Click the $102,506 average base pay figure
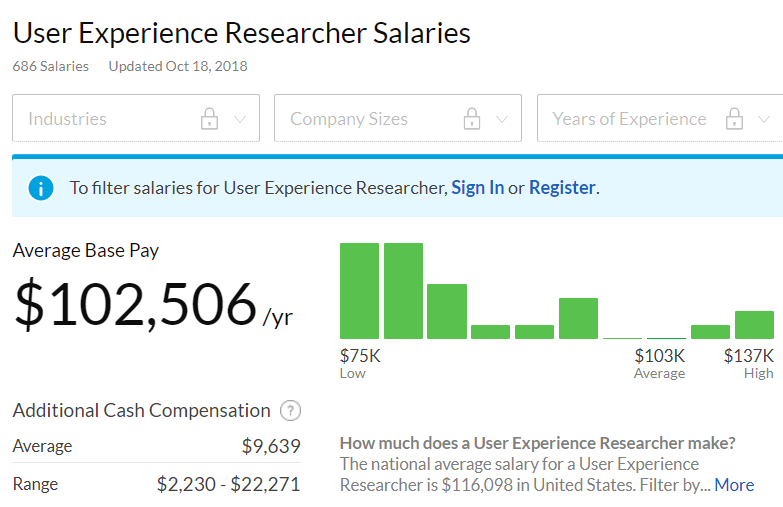 (135, 305)
